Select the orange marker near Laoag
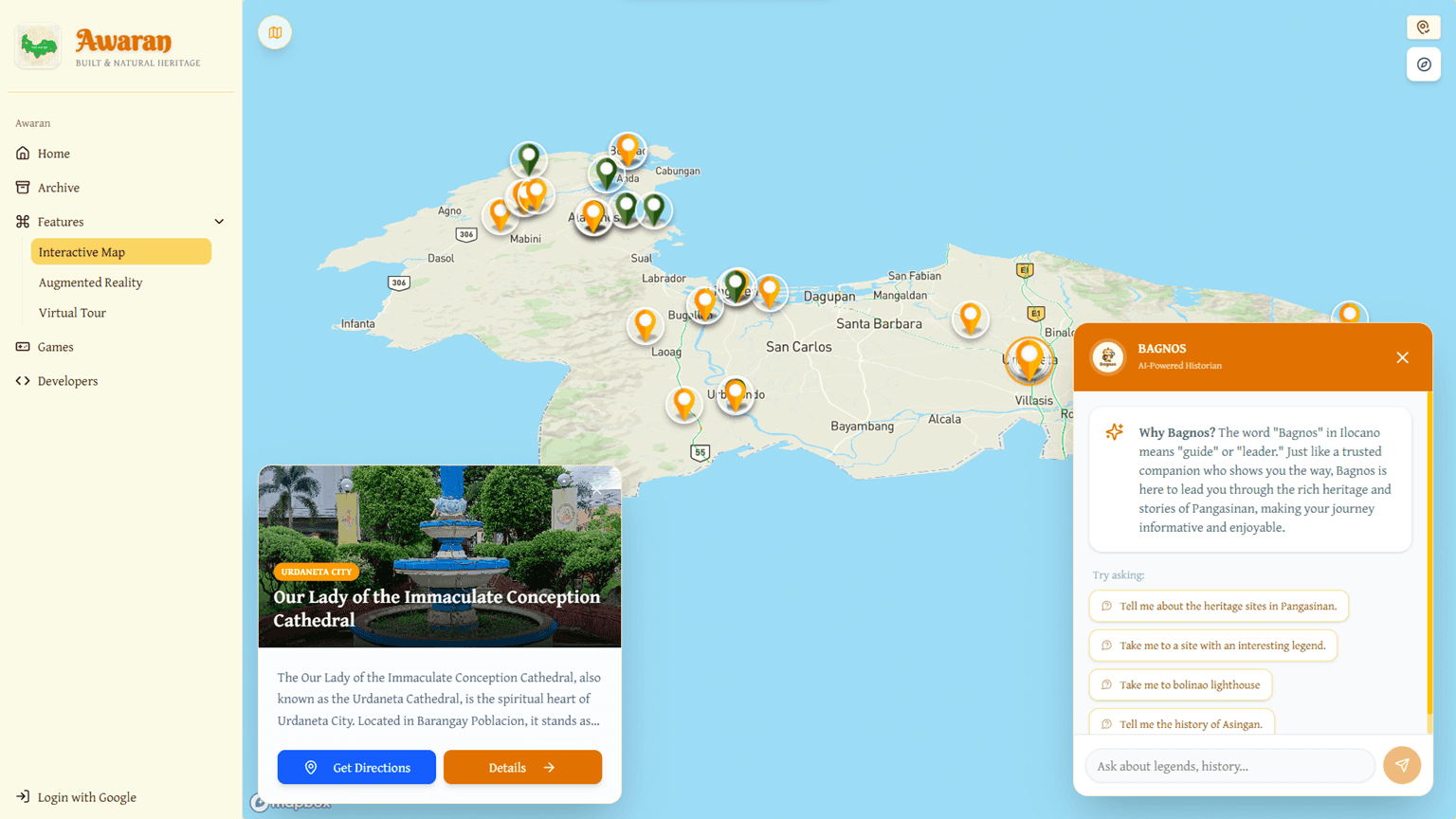 (646, 325)
